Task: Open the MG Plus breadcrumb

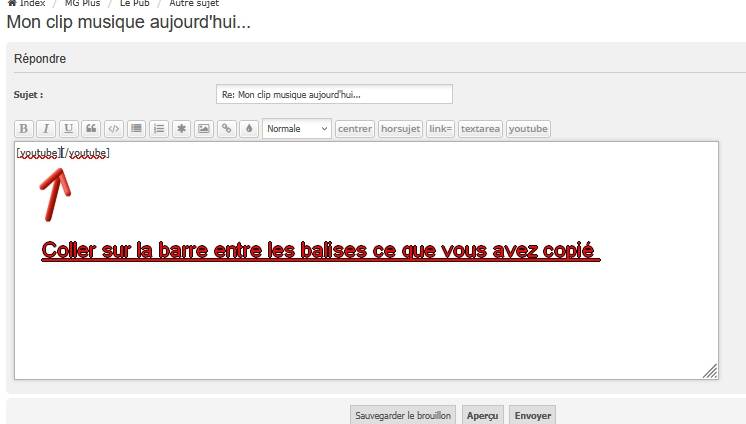Action: point(82,3)
